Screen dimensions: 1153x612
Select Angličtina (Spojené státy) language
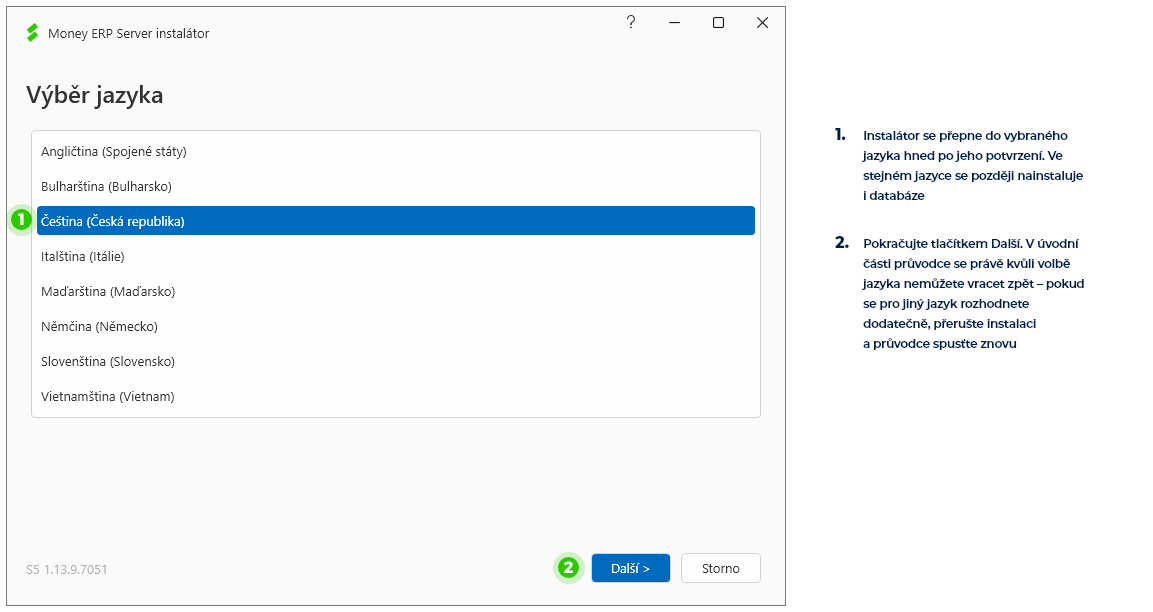point(396,152)
